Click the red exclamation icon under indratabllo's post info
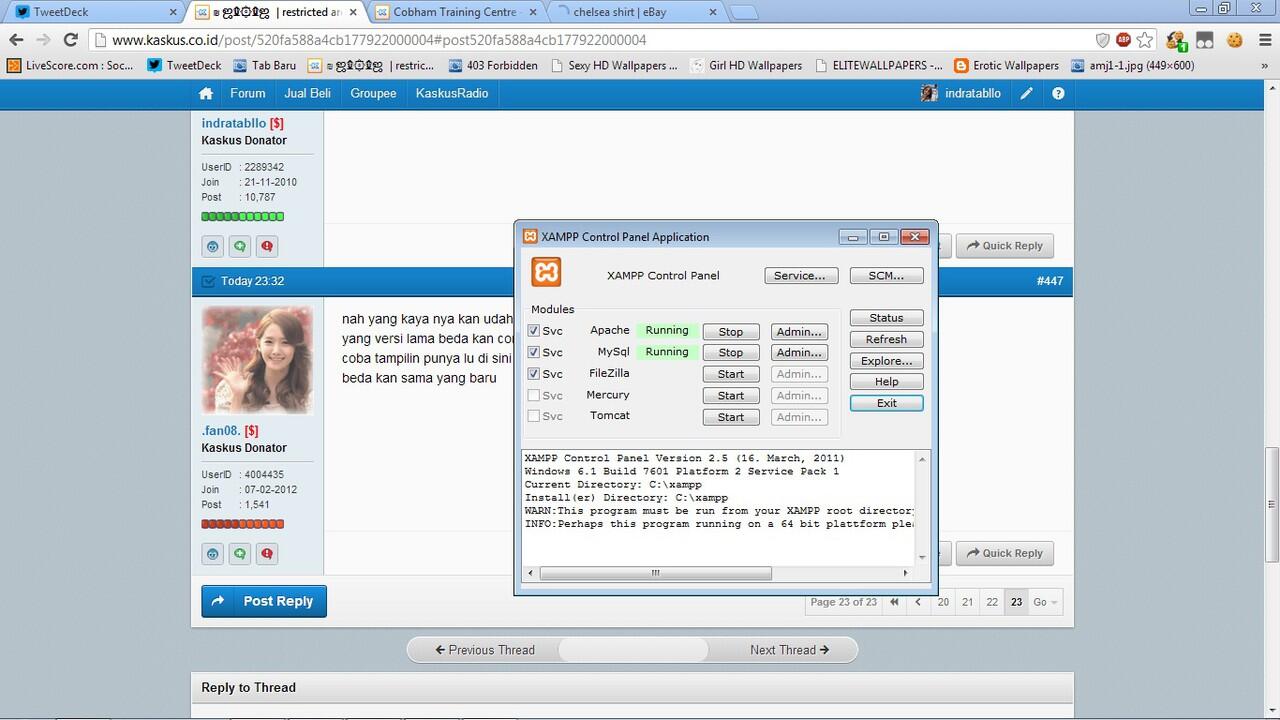Screen dimensions: 1280x720 point(267,246)
